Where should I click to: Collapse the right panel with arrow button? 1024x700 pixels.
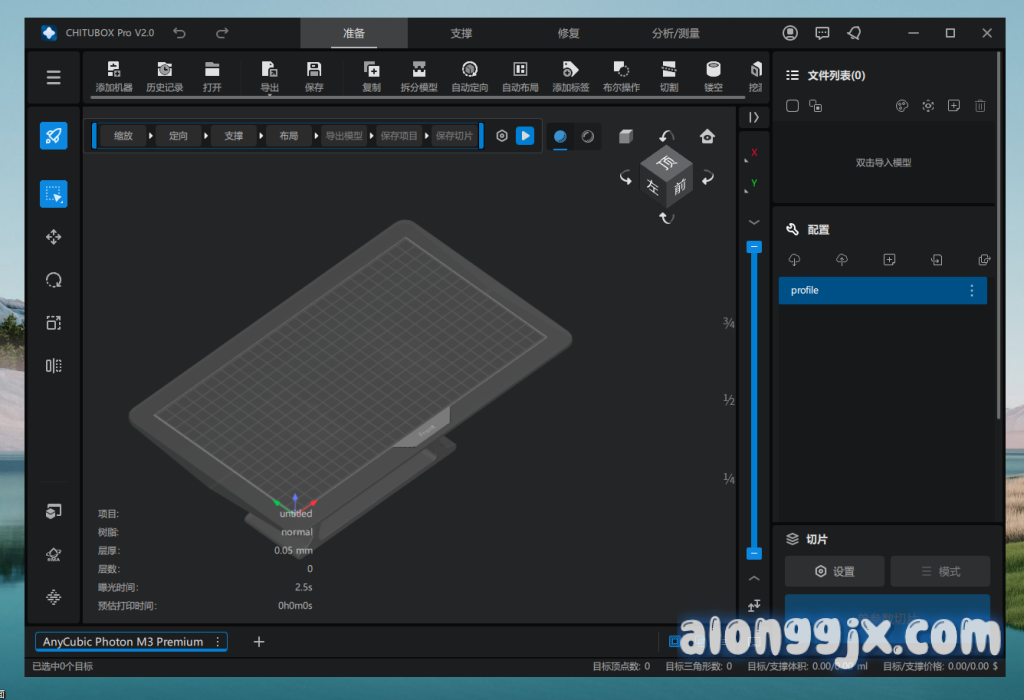pos(754,117)
